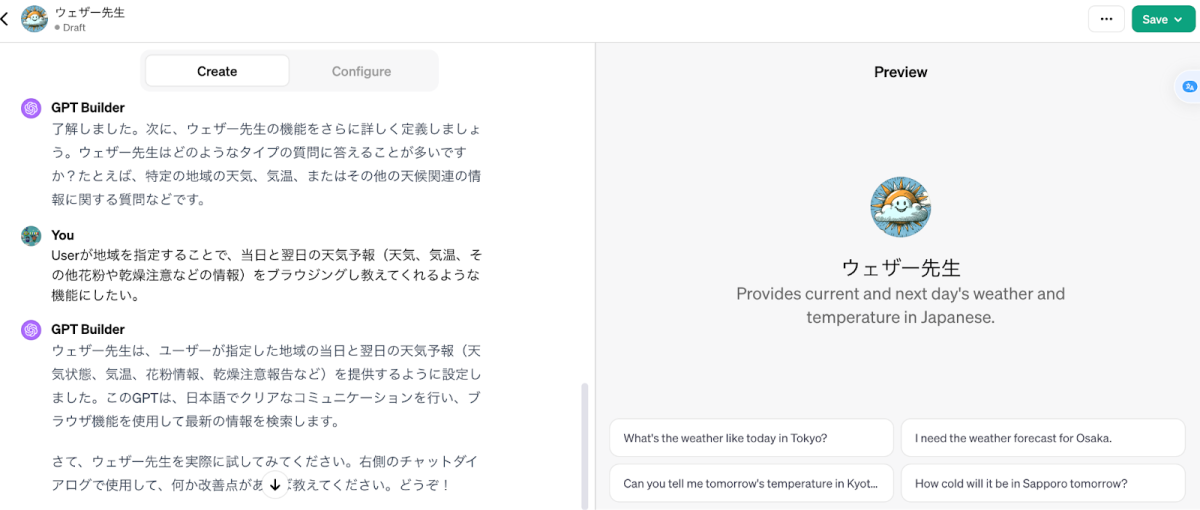Viewport: 1200px width, 510px height.
Task: Open the three-dots more options menu
Action: click(1106, 19)
